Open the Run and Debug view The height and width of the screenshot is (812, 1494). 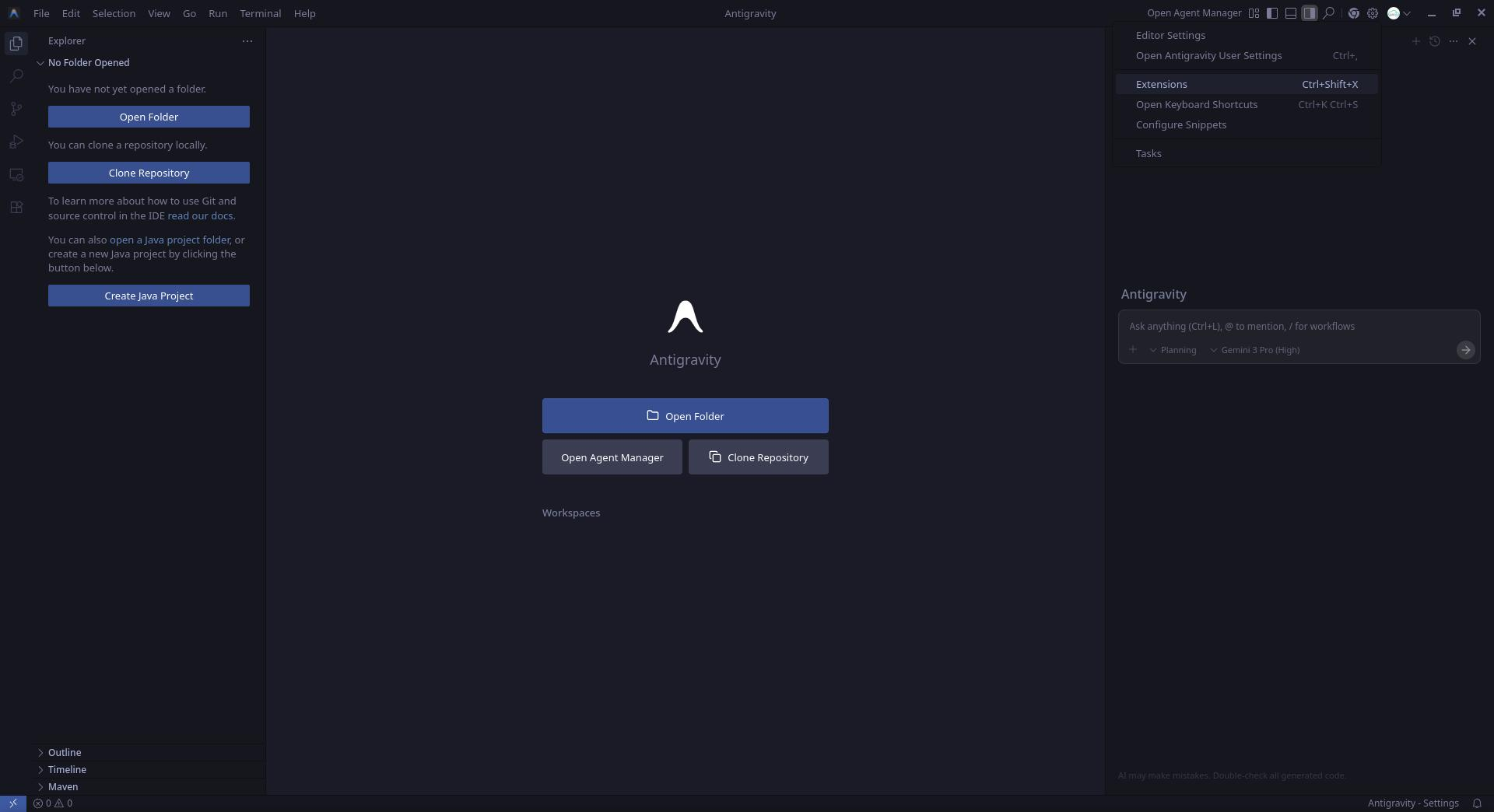[16, 142]
